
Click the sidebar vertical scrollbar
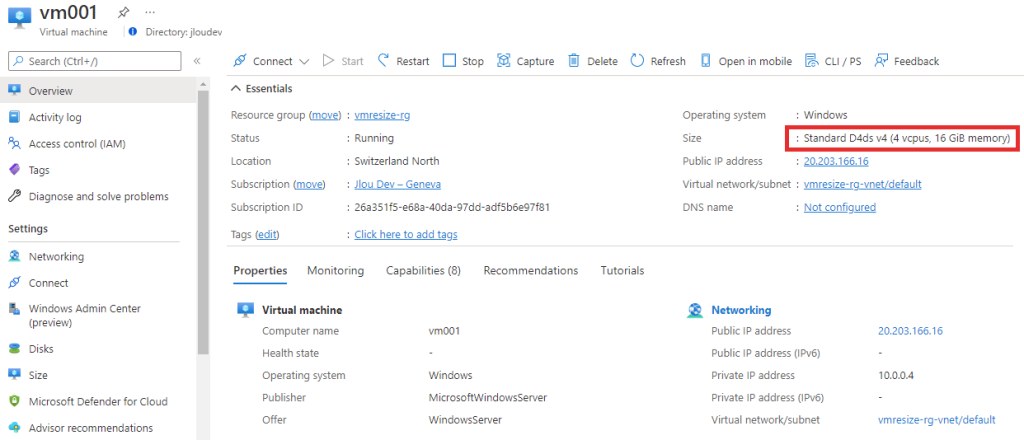point(203,222)
